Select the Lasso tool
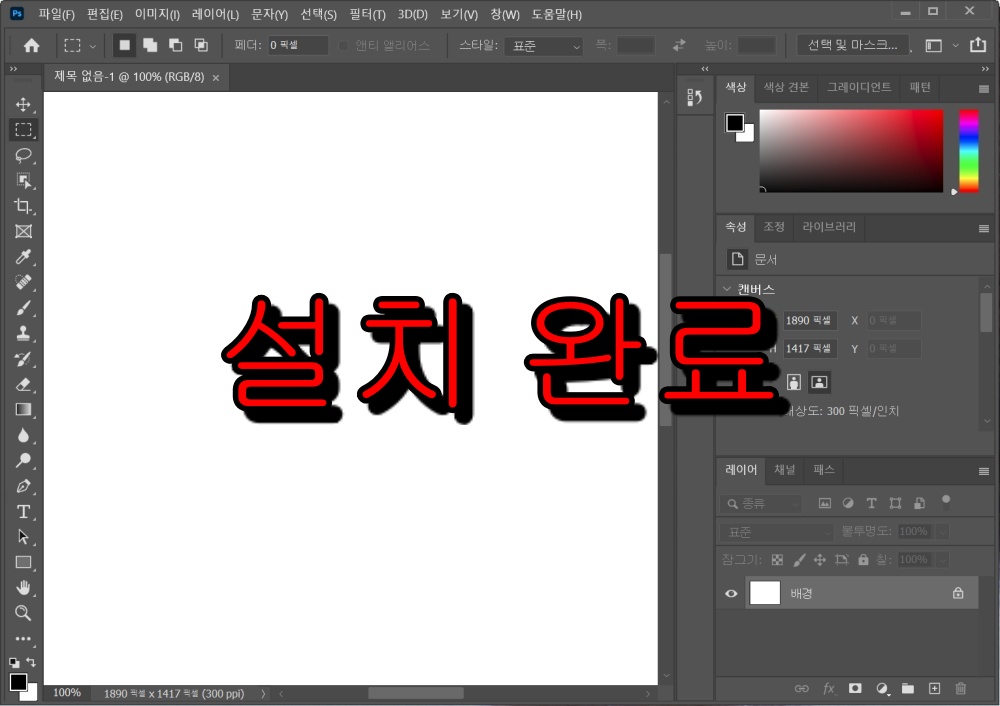 25,155
